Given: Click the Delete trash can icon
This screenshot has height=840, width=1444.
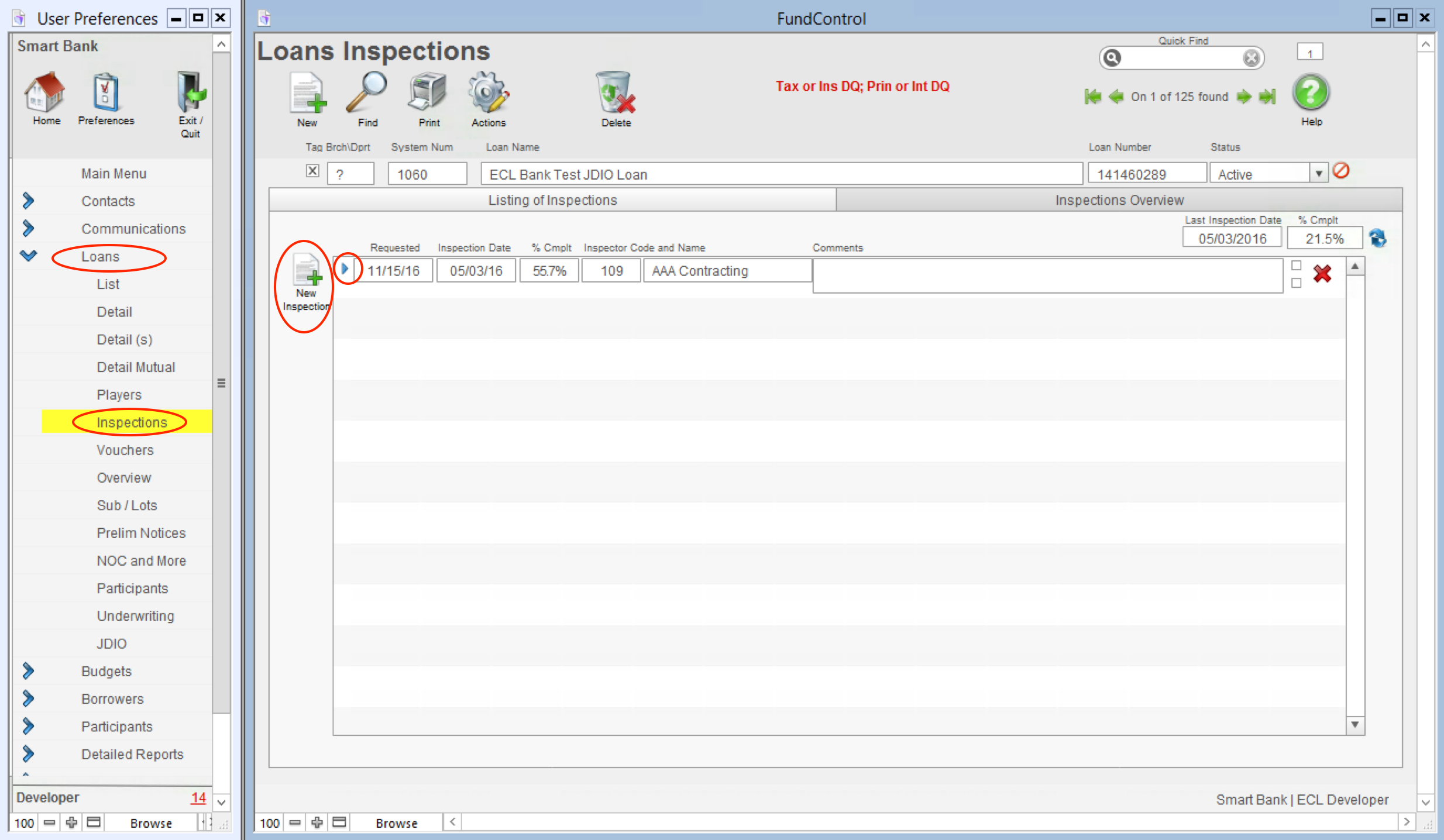Looking at the screenshot, I should tap(615, 92).
